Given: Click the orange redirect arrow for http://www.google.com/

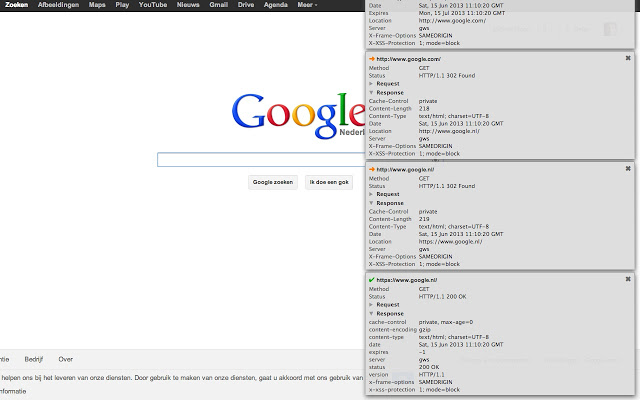Looking at the screenshot, I should click(371, 59).
